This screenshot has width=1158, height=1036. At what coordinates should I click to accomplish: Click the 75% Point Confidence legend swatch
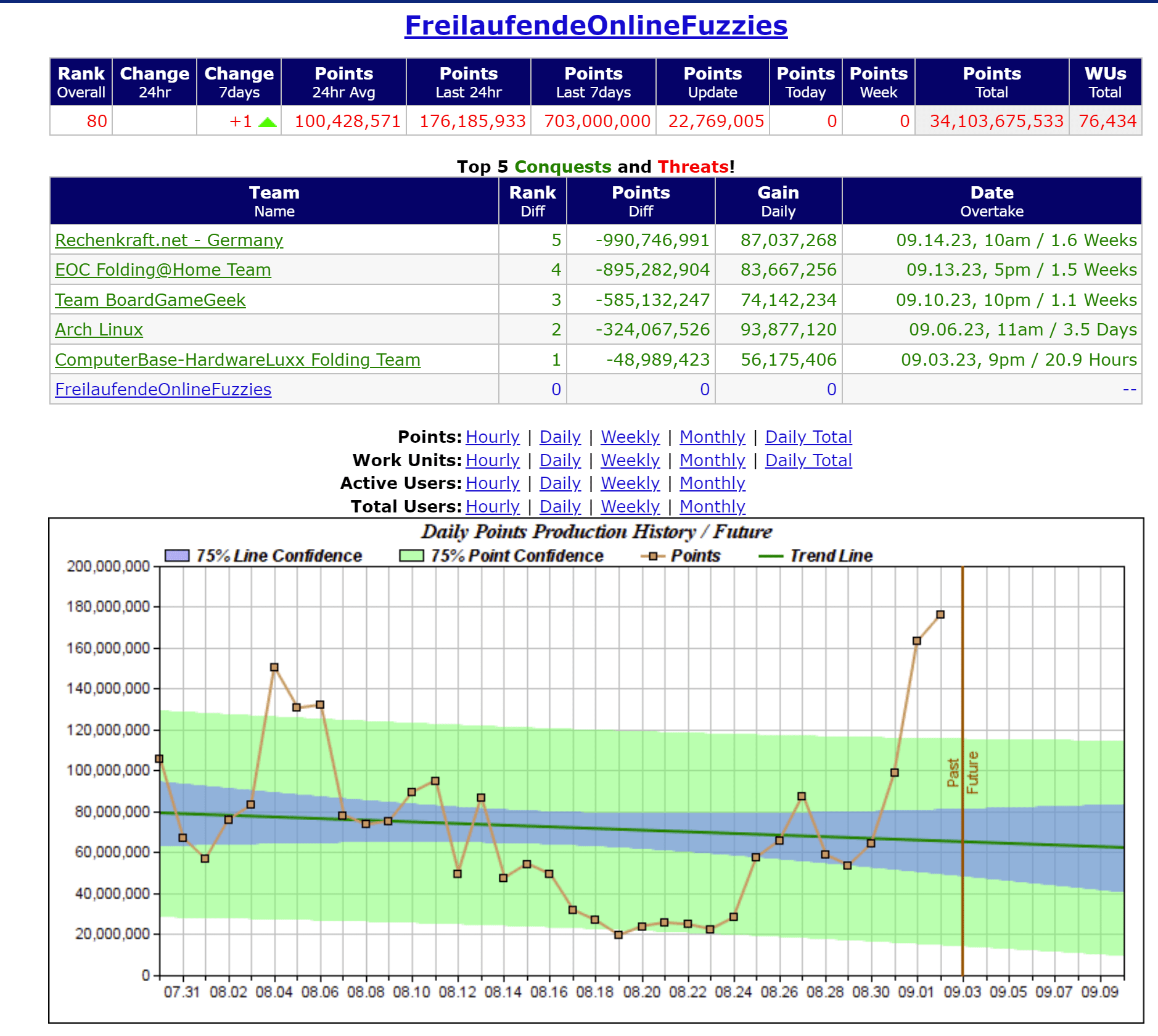[x=411, y=556]
